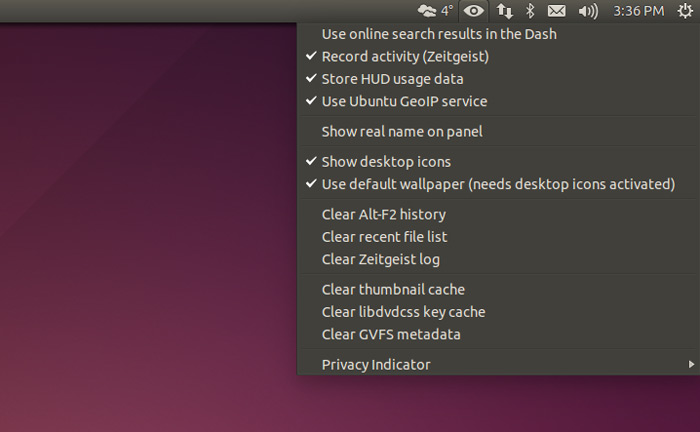The width and height of the screenshot is (700, 432).
Task: Toggle Show real name on panel
Action: tap(402, 131)
